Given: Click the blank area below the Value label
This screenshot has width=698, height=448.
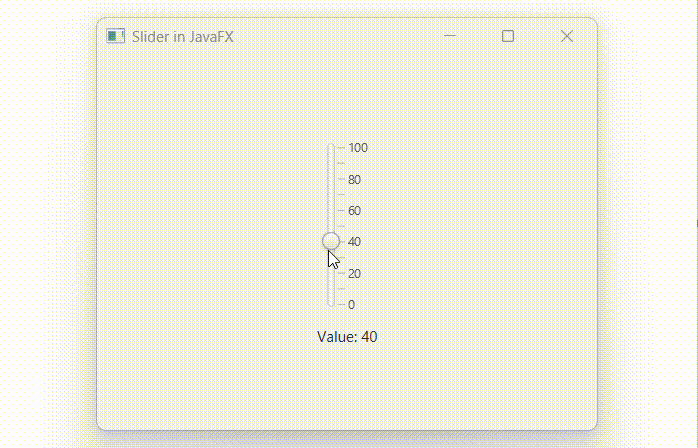Looking at the screenshot, I should pyautogui.click(x=347, y=390).
